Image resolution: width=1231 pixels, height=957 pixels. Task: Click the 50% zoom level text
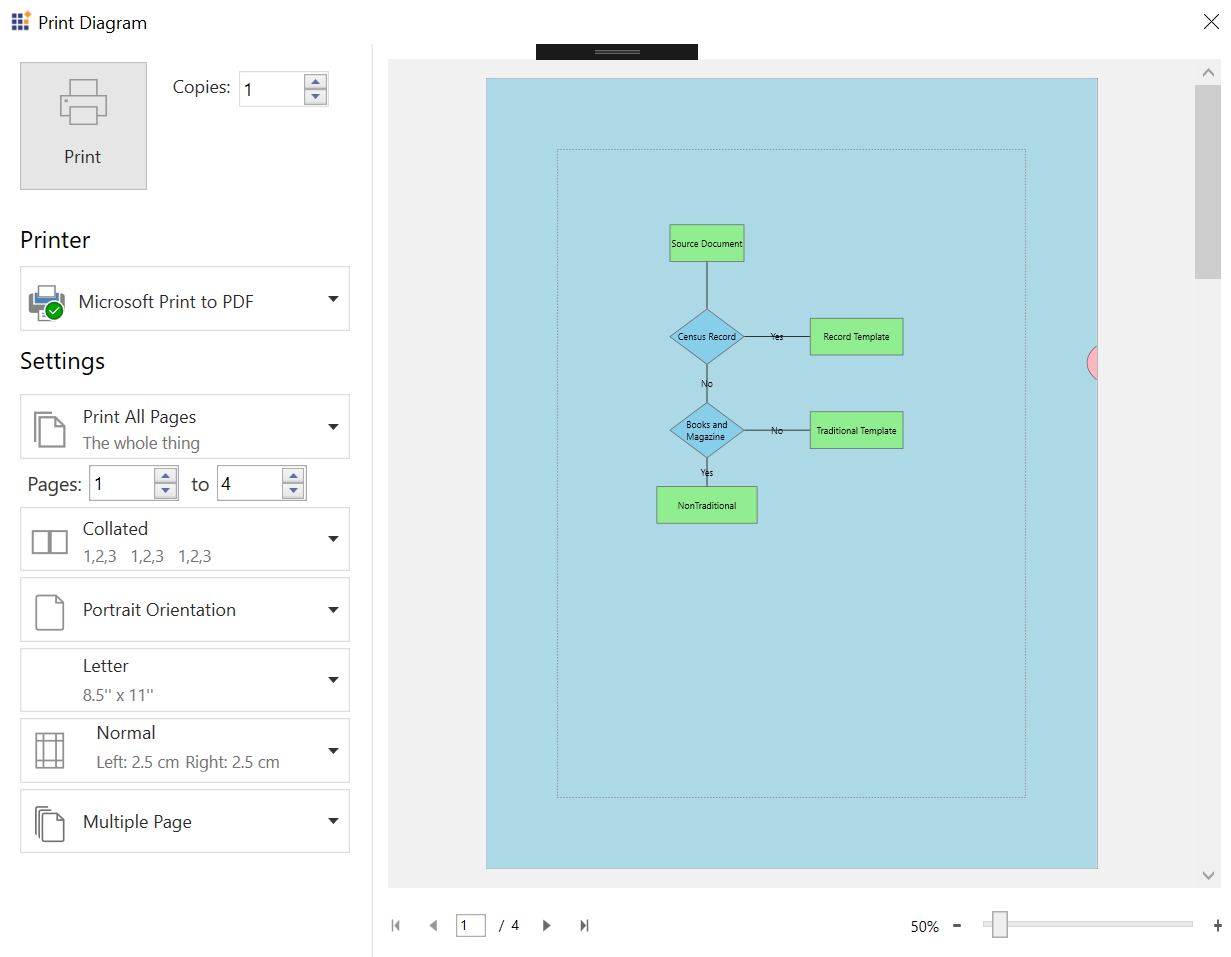924,927
